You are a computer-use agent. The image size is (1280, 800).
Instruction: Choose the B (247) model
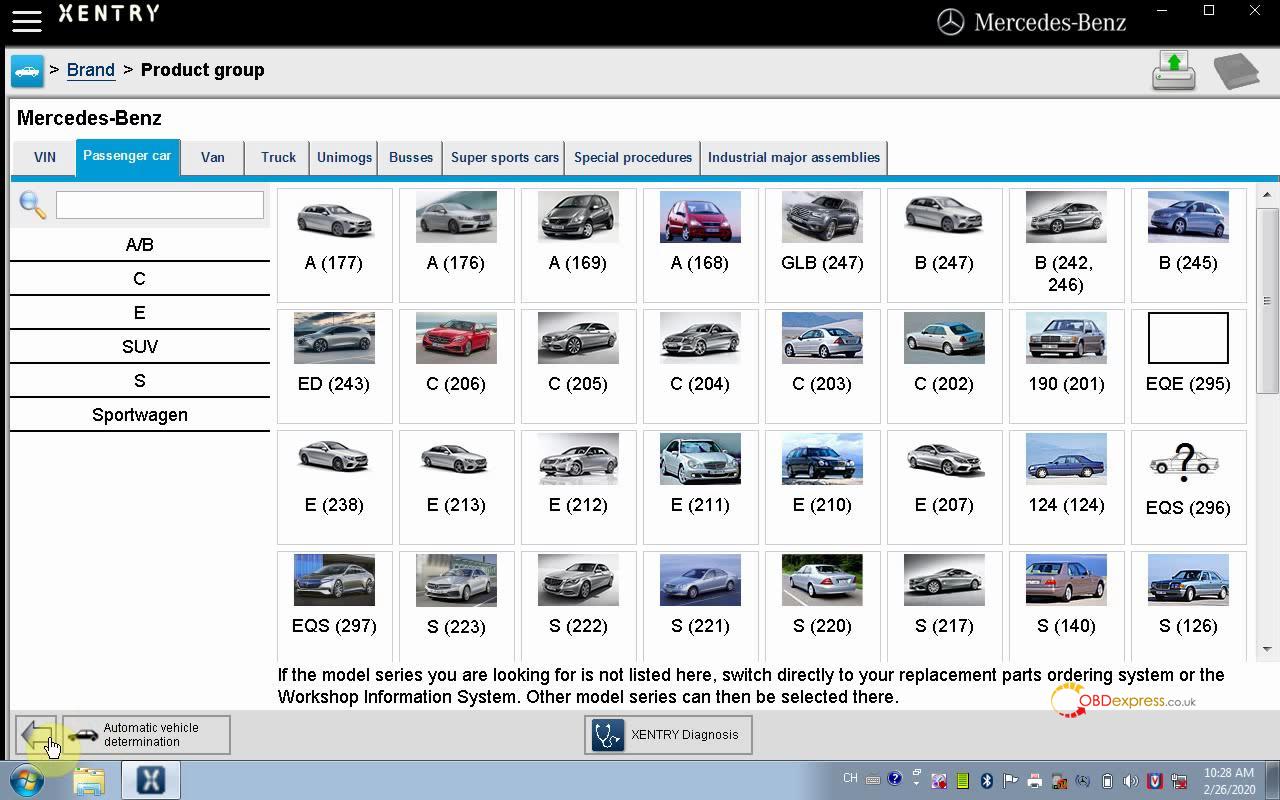(944, 245)
